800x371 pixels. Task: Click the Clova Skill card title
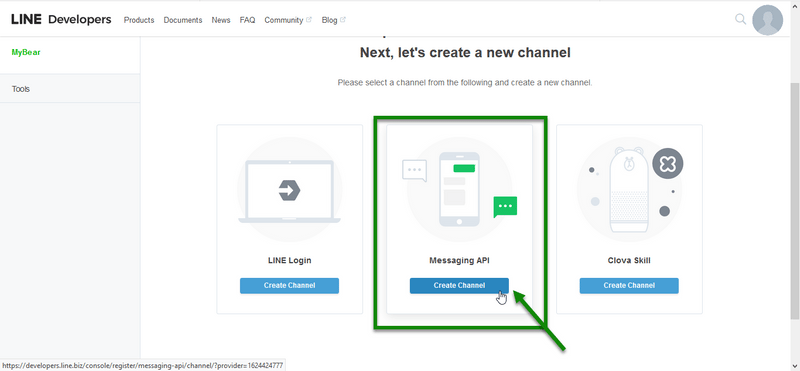pyautogui.click(x=629, y=260)
